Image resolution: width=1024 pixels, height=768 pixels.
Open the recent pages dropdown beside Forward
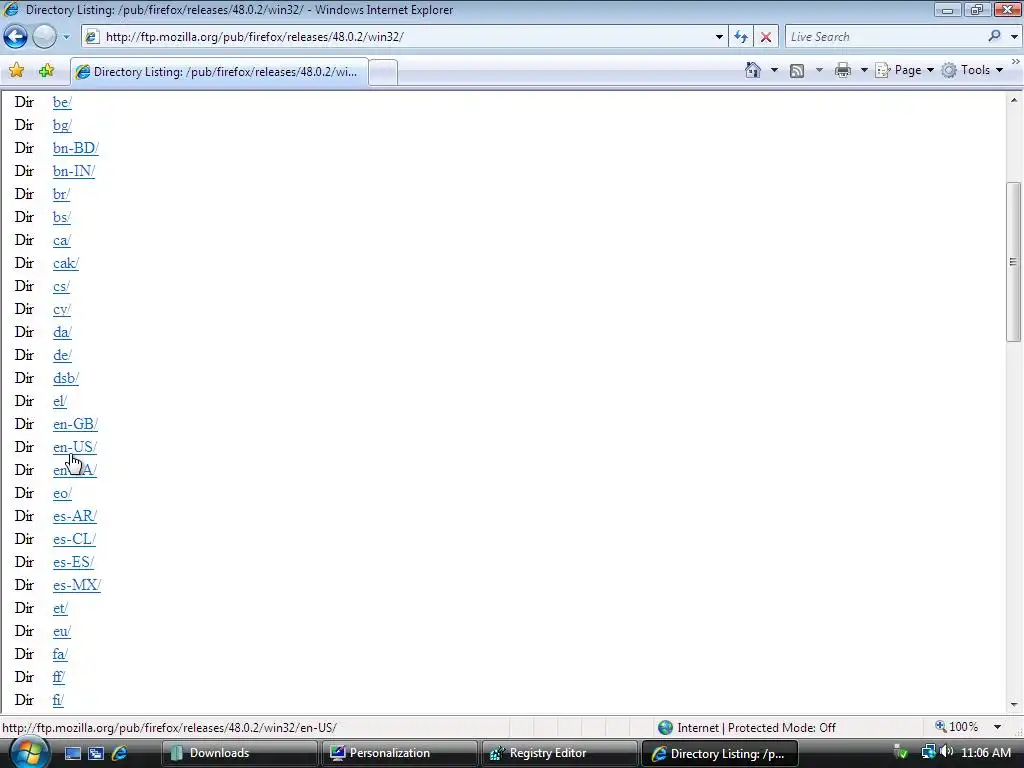(x=66, y=37)
